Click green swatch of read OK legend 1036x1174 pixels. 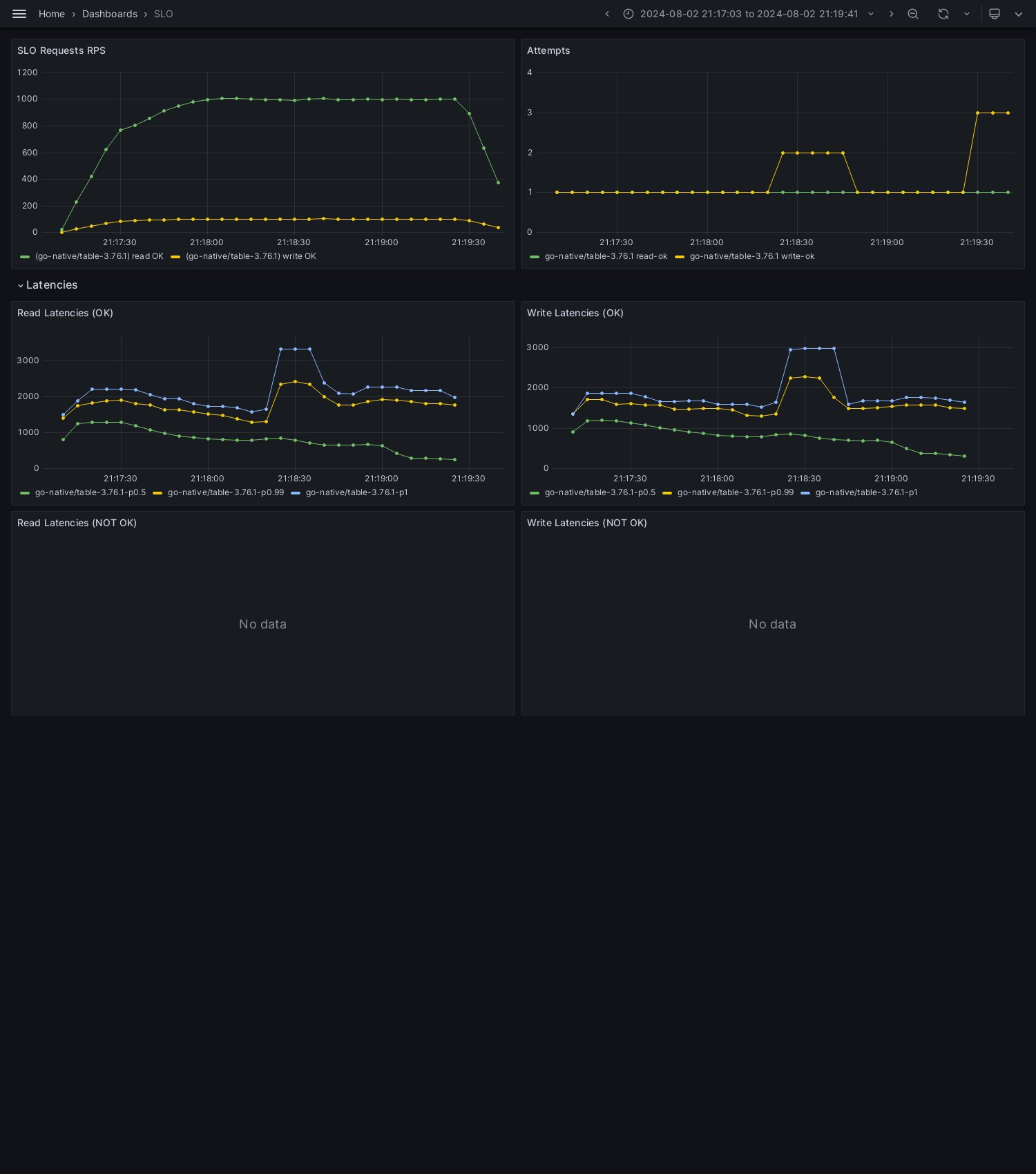[25, 257]
